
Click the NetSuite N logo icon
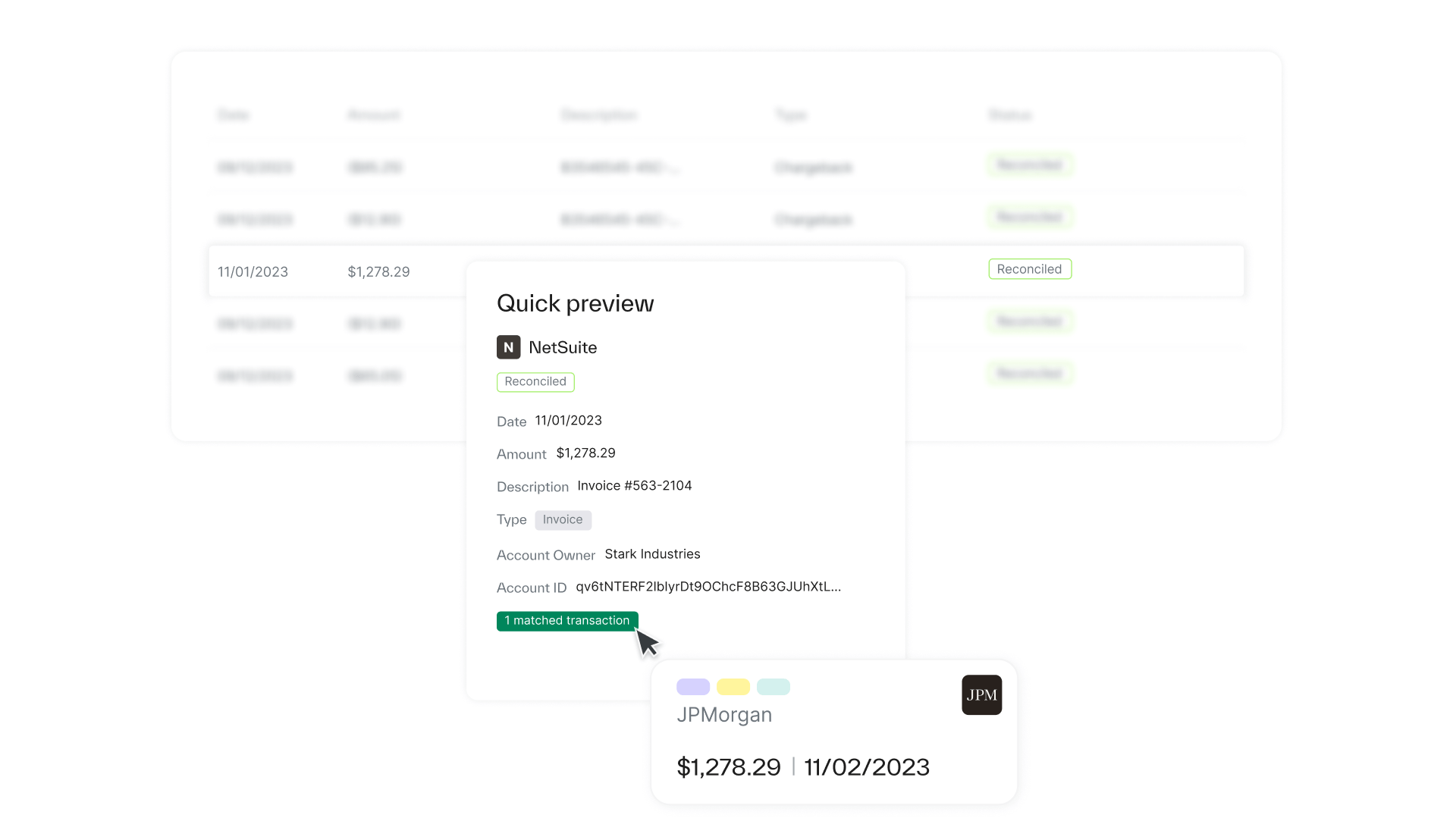508,347
